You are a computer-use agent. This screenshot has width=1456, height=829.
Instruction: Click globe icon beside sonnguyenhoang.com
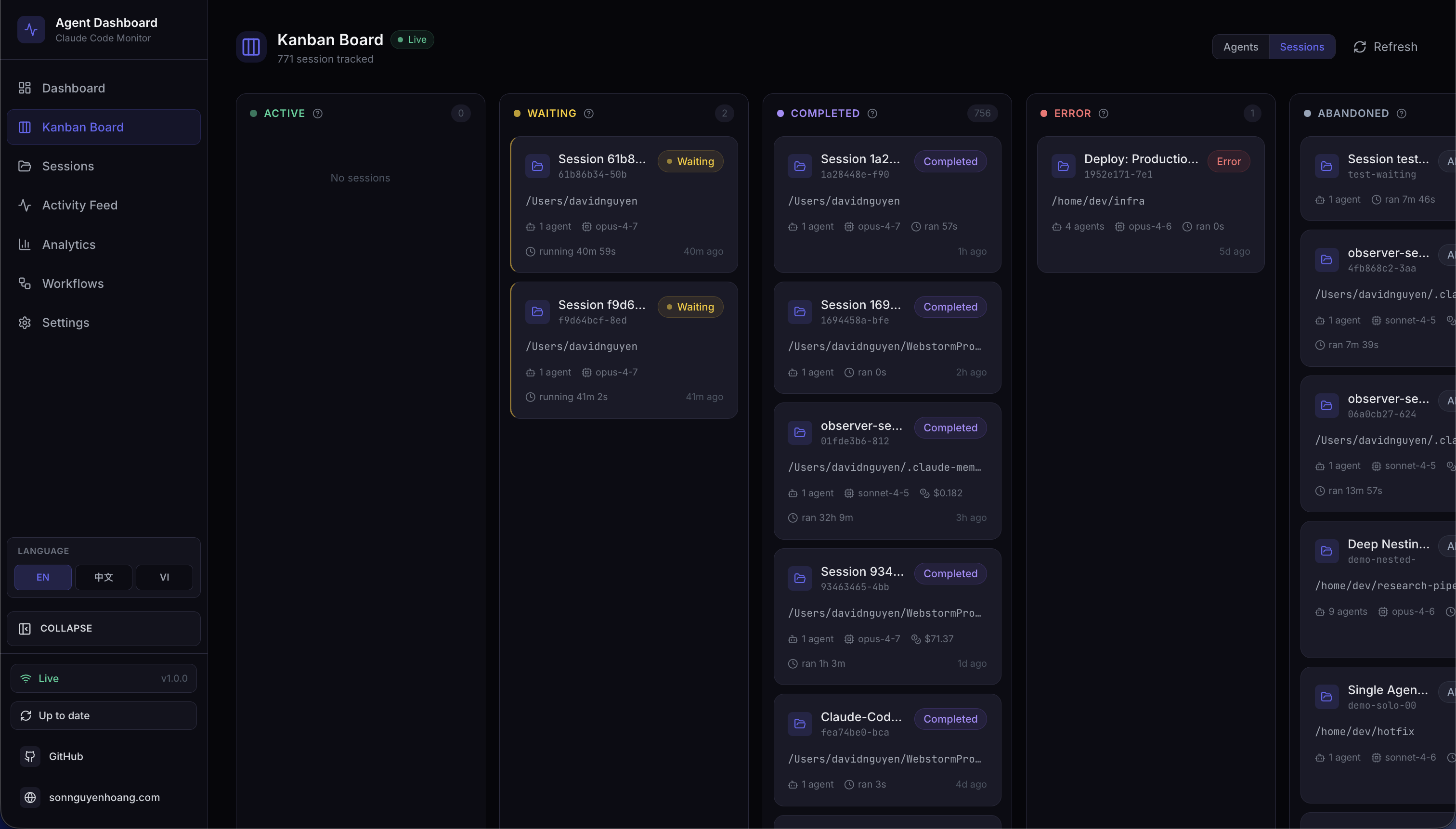tap(30, 797)
